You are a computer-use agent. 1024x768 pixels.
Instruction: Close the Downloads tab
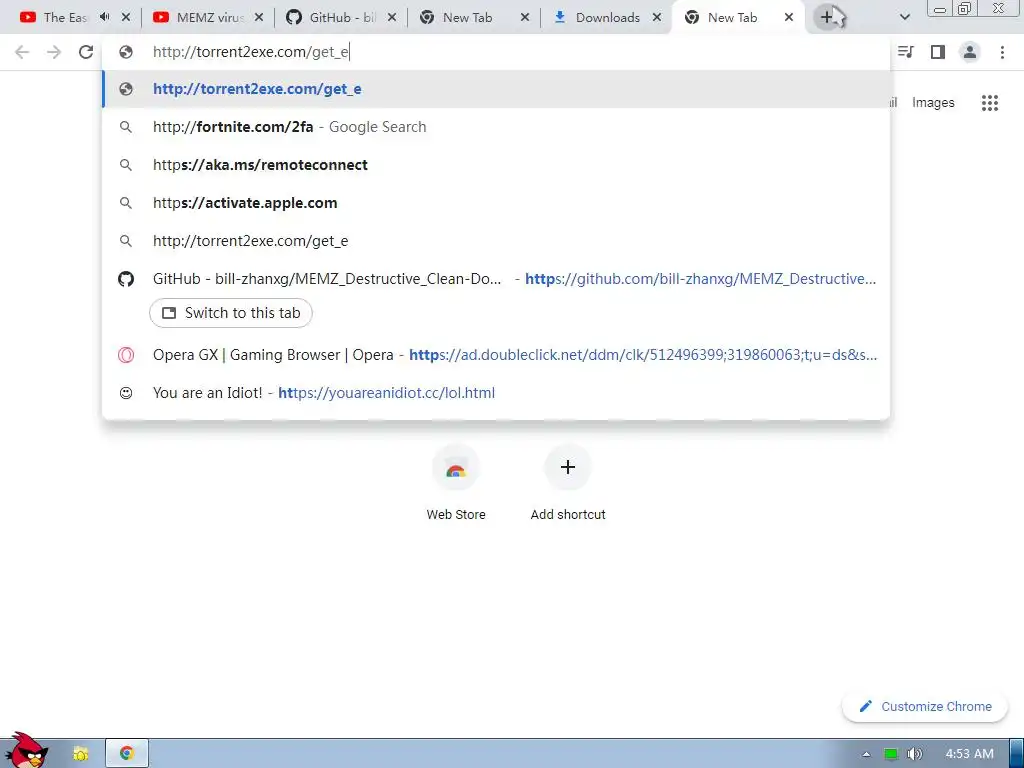point(658,18)
